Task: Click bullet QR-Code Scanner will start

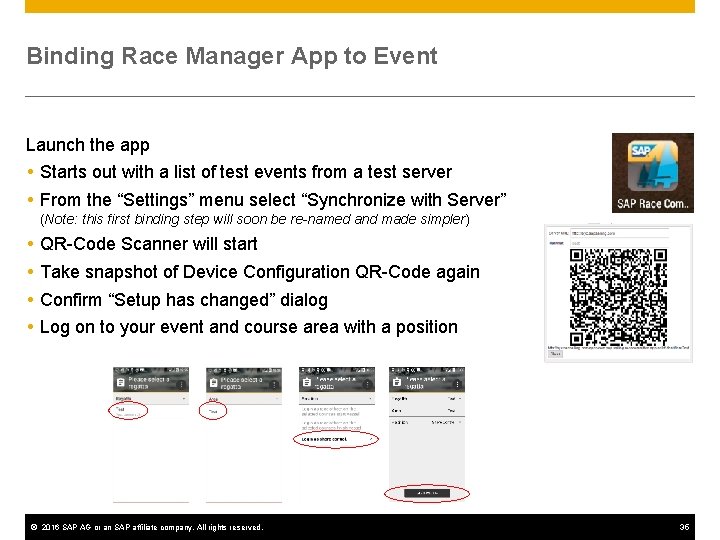Action: (x=148, y=244)
